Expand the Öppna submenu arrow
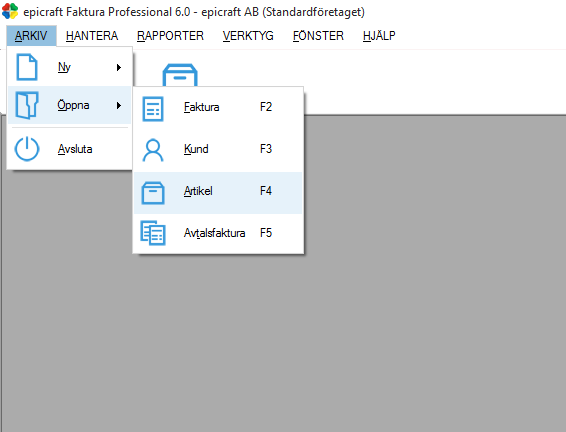Image resolution: width=566 pixels, height=432 pixels. point(119,105)
